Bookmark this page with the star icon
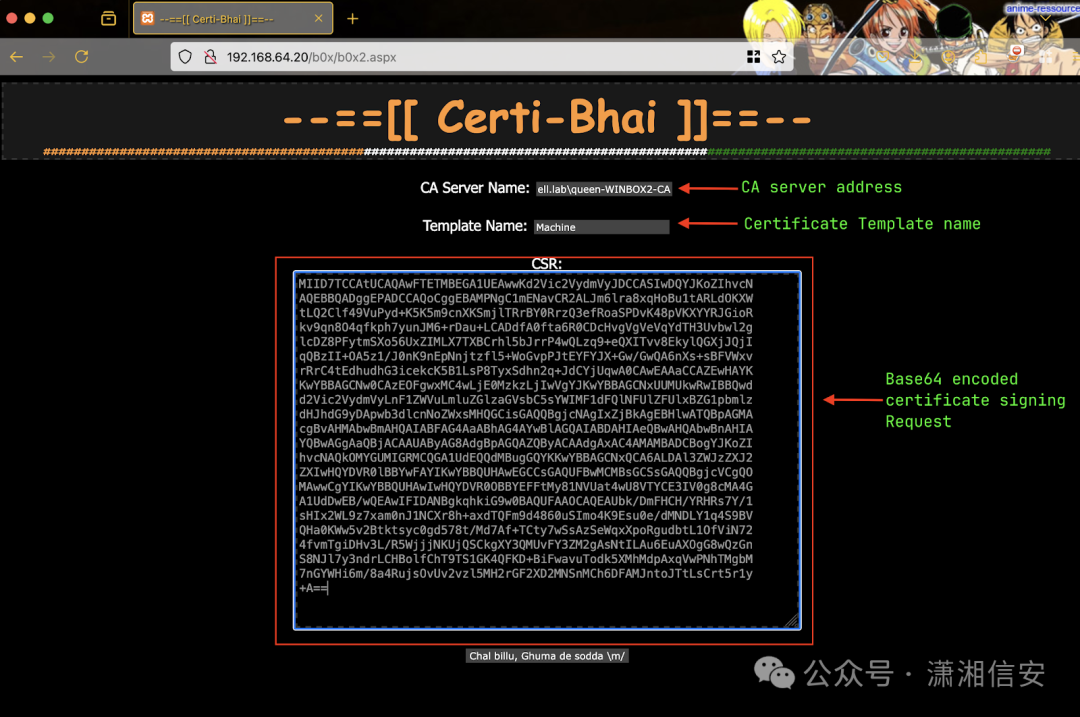This screenshot has height=717, width=1080. coord(778,57)
